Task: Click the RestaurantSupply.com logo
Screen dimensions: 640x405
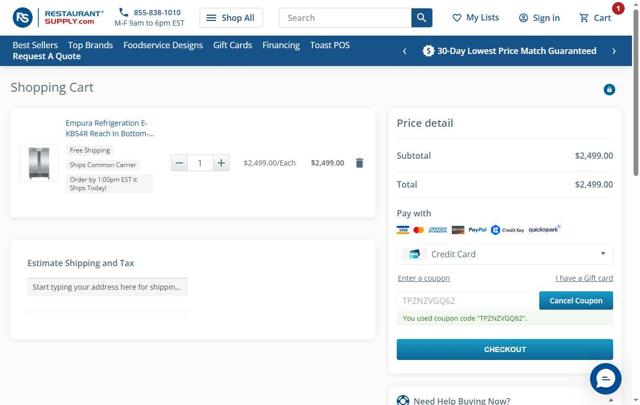Action: pyautogui.click(x=58, y=18)
